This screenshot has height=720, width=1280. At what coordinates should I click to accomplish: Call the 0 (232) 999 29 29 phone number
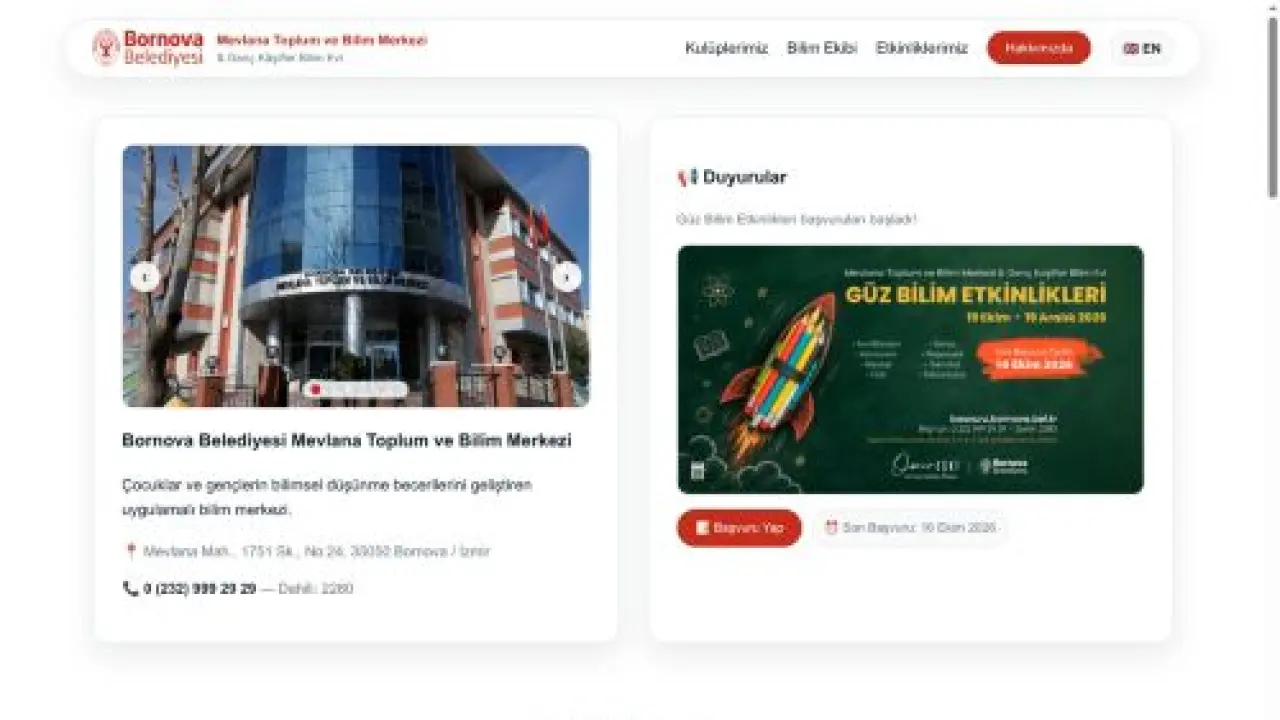pyautogui.click(x=200, y=588)
